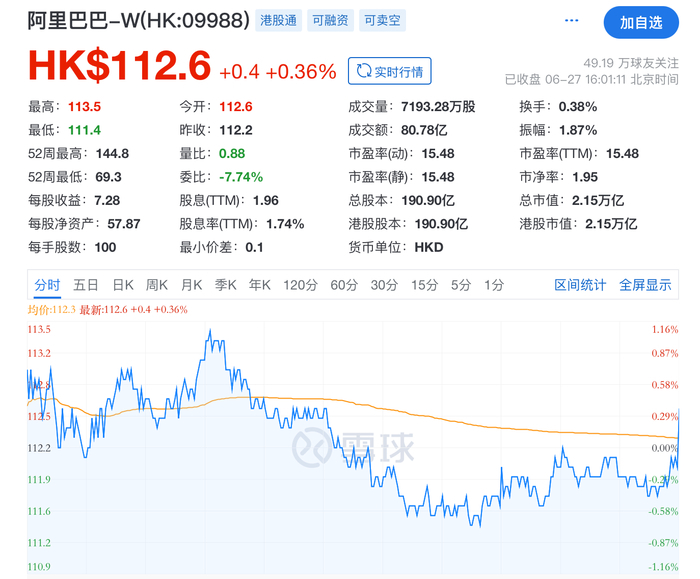The width and height of the screenshot is (700, 579).
Task: Click the 委比 value -7.74%
Action: click(241, 177)
